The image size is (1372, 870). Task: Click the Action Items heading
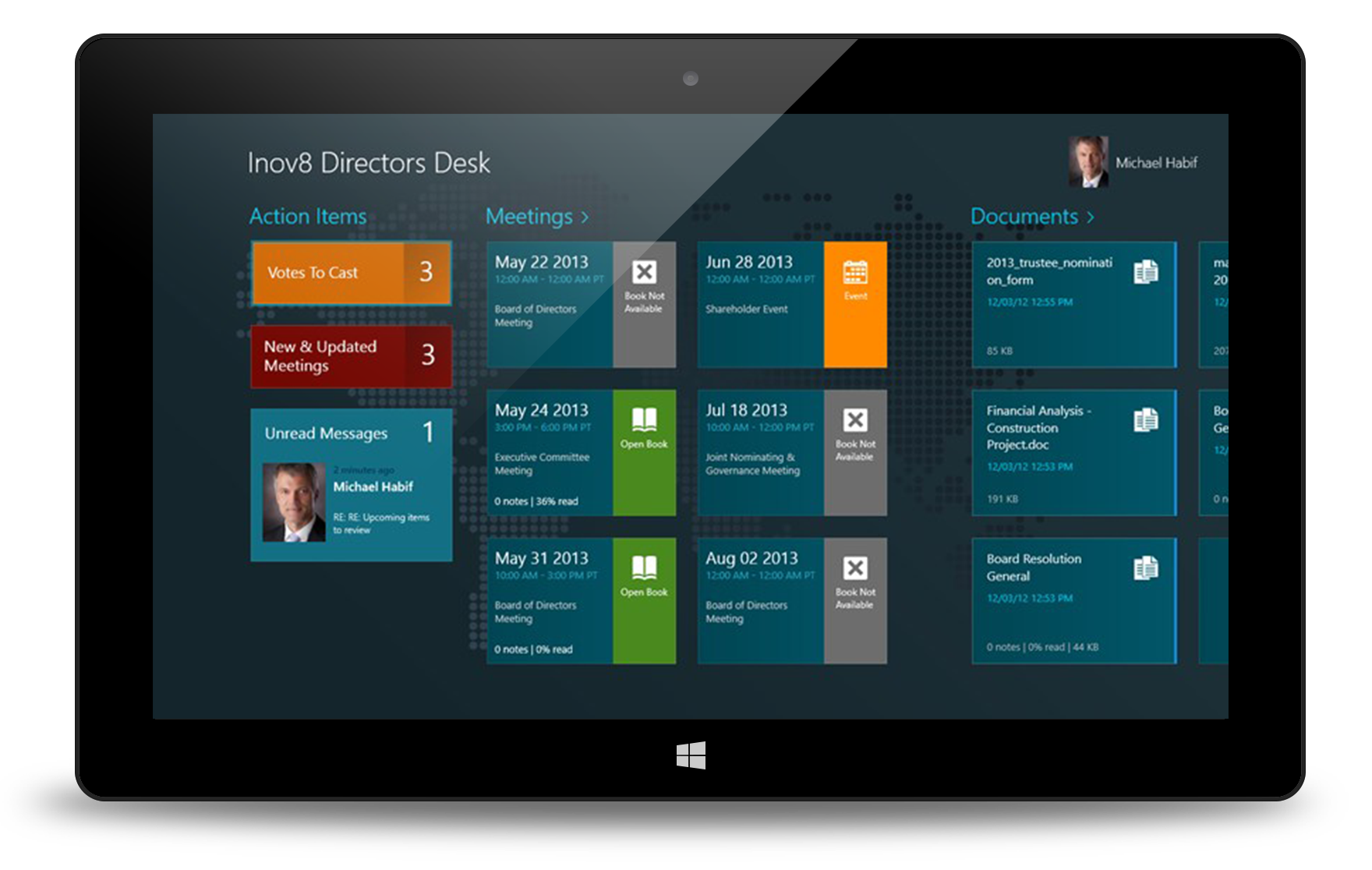coord(308,216)
